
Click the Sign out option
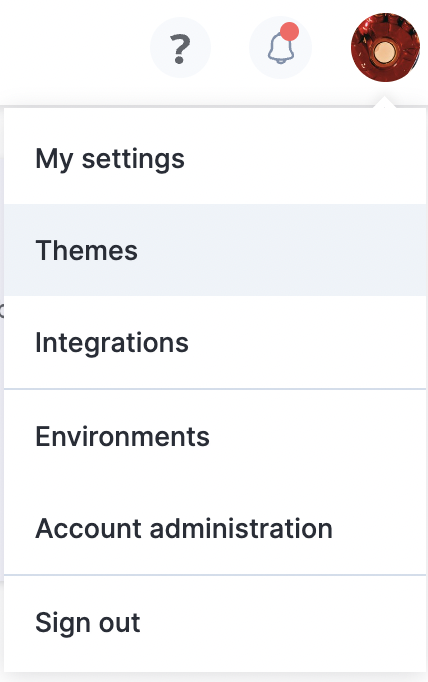pos(215,622)
